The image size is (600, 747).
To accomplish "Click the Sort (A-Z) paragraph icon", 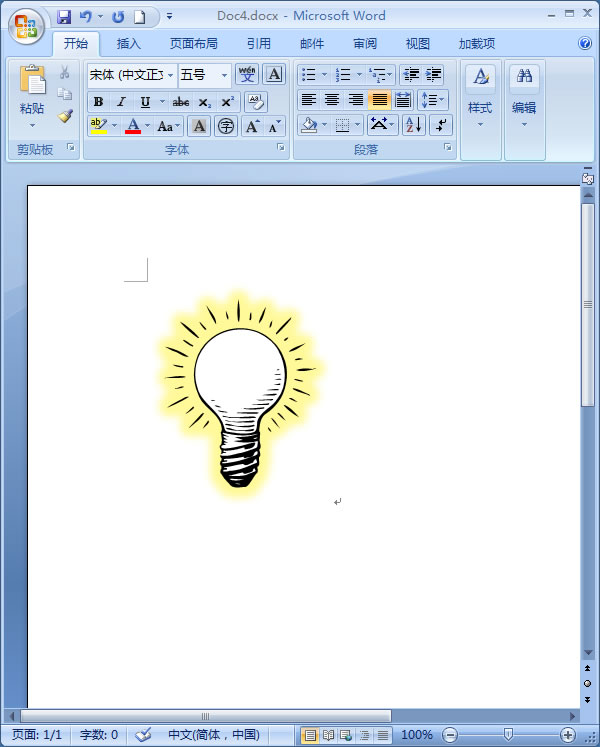I will 414,125.
